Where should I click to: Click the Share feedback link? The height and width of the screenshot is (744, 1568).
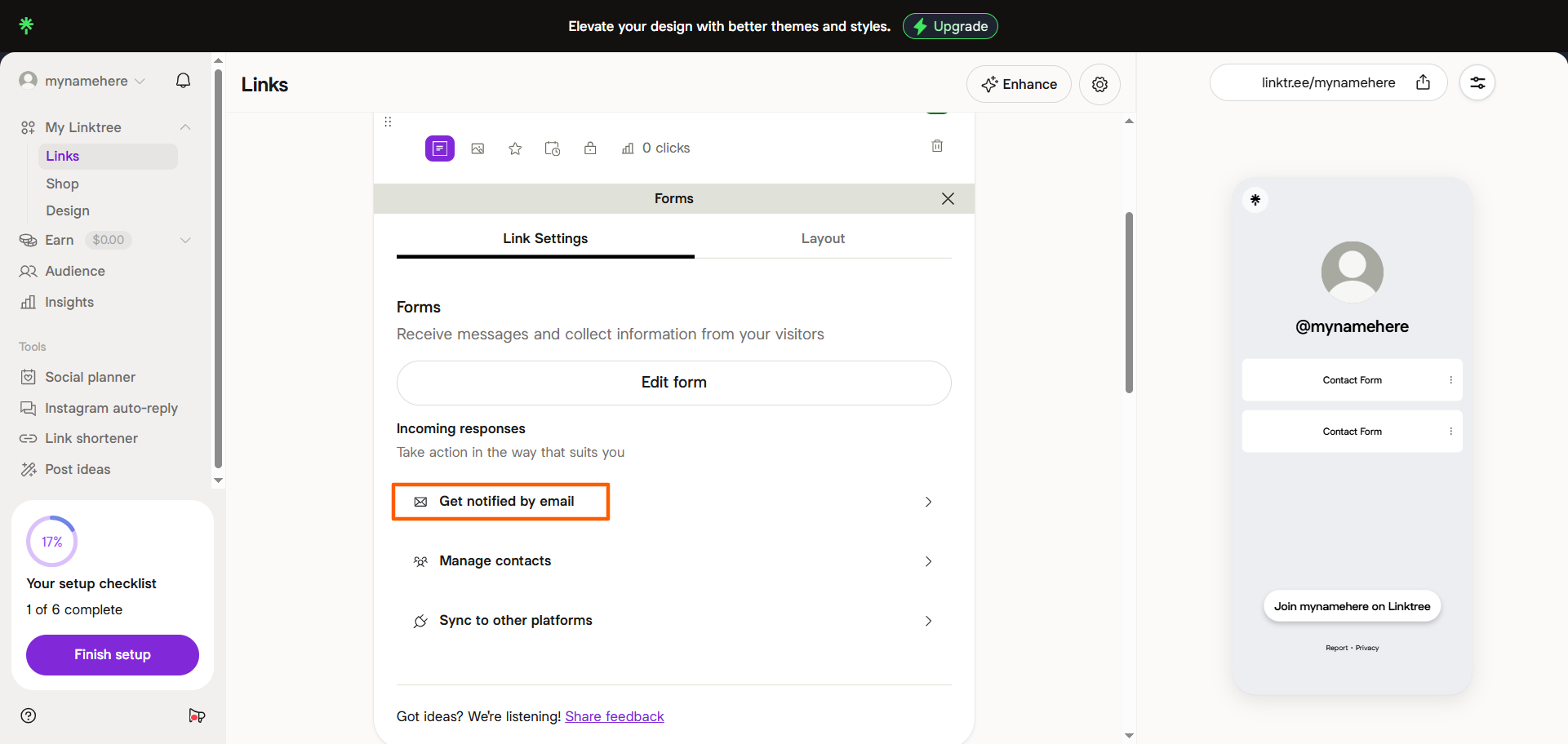tap(615, 716)
